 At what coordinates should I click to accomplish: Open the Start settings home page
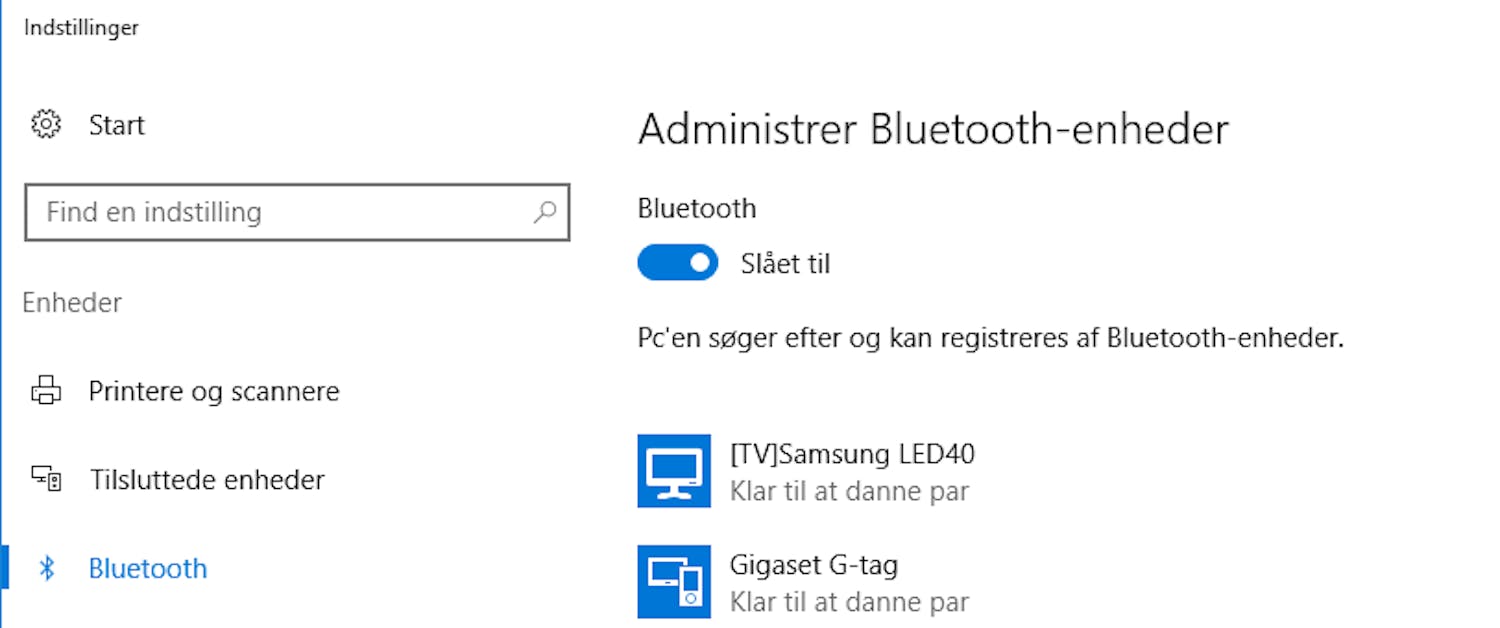click(116, 124)
